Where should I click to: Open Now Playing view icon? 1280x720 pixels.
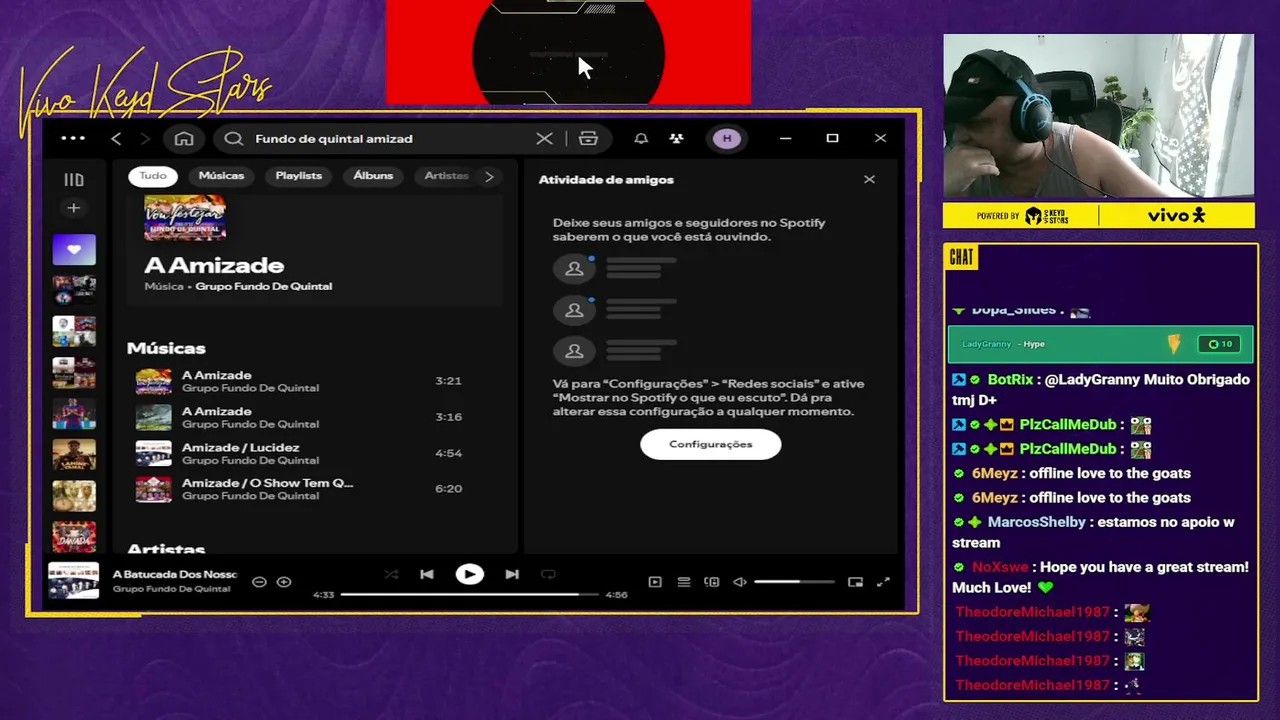[x=655, y=582]
